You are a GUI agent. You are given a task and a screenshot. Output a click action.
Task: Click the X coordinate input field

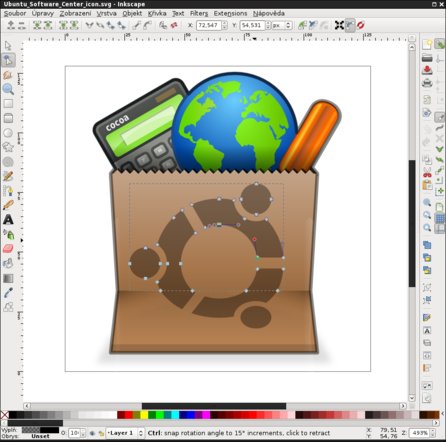tap(209, 25)
